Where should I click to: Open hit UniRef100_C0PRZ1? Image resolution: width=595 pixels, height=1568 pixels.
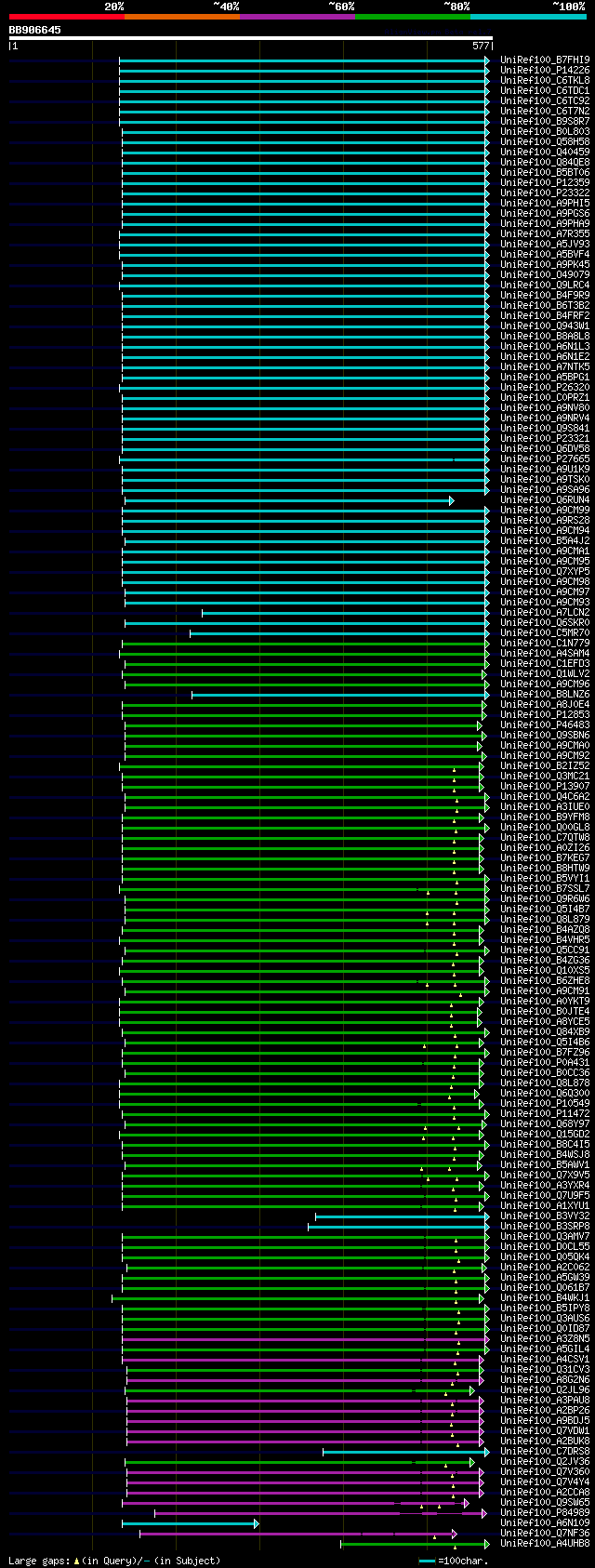(545, 397)
